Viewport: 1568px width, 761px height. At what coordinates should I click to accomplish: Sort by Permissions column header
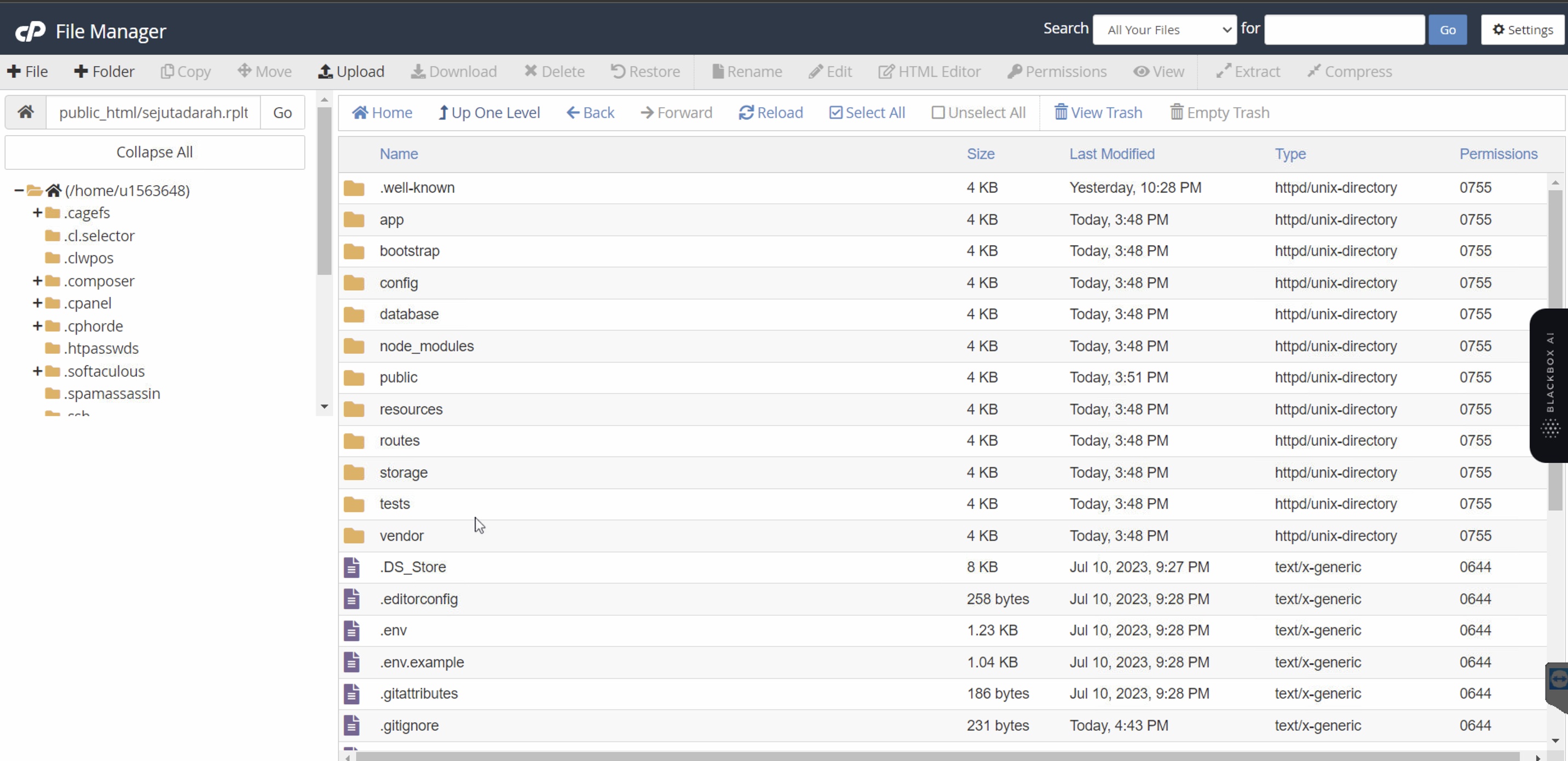[1498, 154]
